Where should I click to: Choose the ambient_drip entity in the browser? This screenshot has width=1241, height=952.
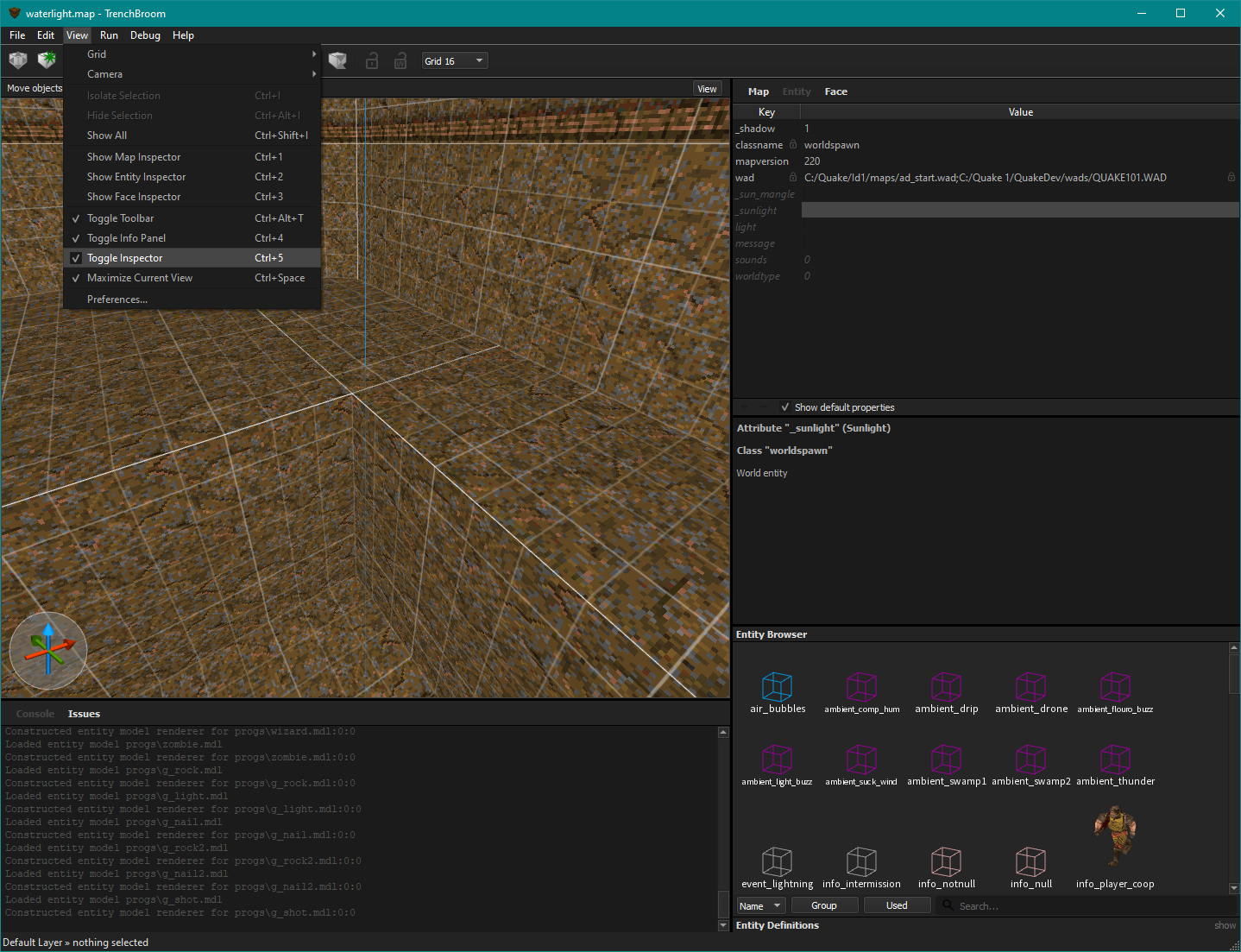pos(946,686)
